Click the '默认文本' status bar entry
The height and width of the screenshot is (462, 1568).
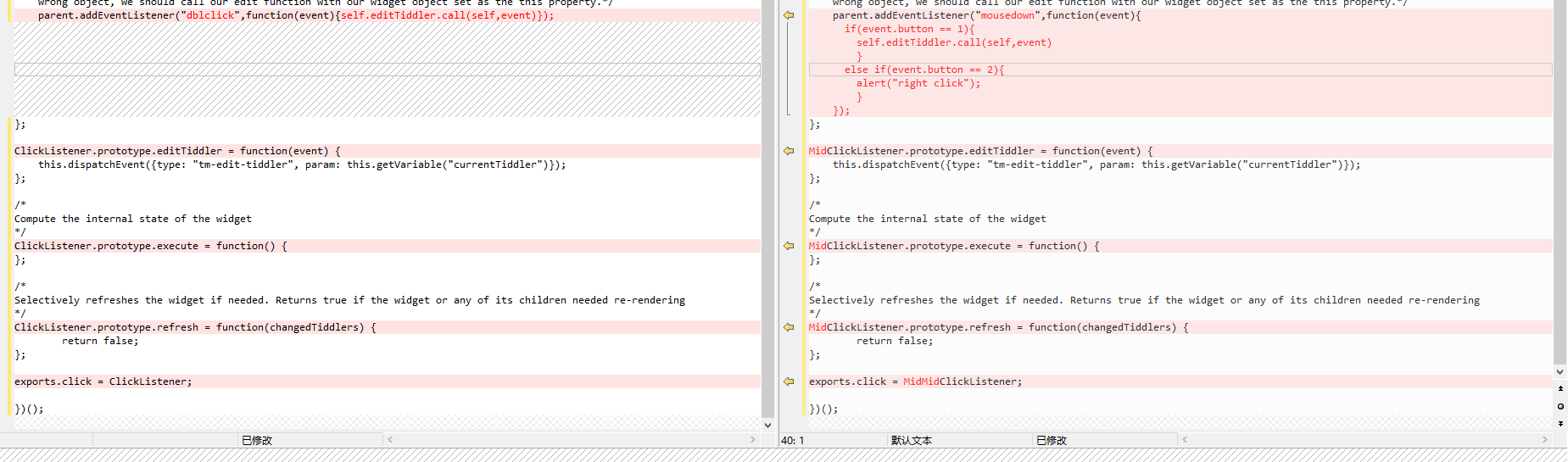point(912,440)
